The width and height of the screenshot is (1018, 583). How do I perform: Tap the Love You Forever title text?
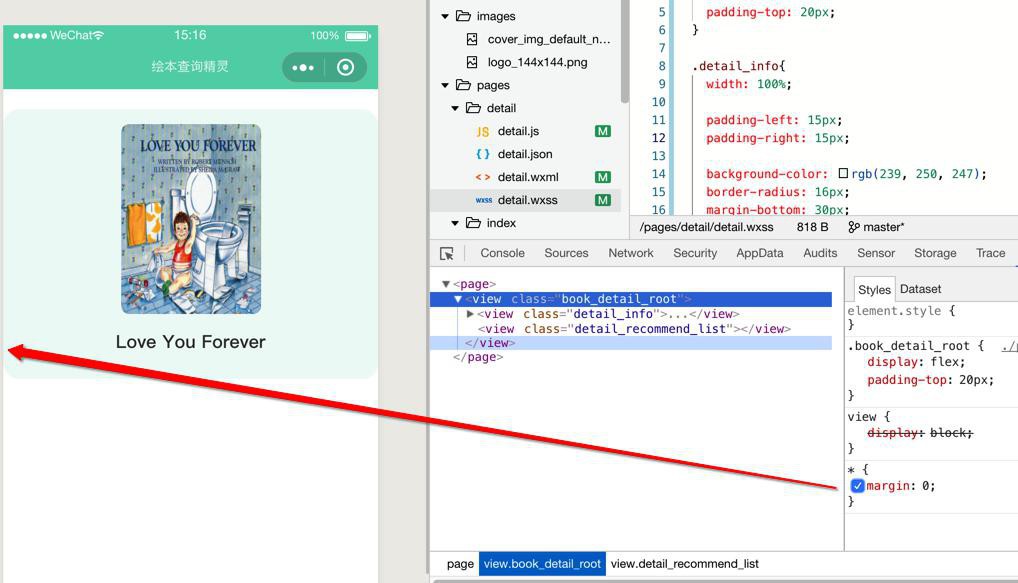point(191,342)
